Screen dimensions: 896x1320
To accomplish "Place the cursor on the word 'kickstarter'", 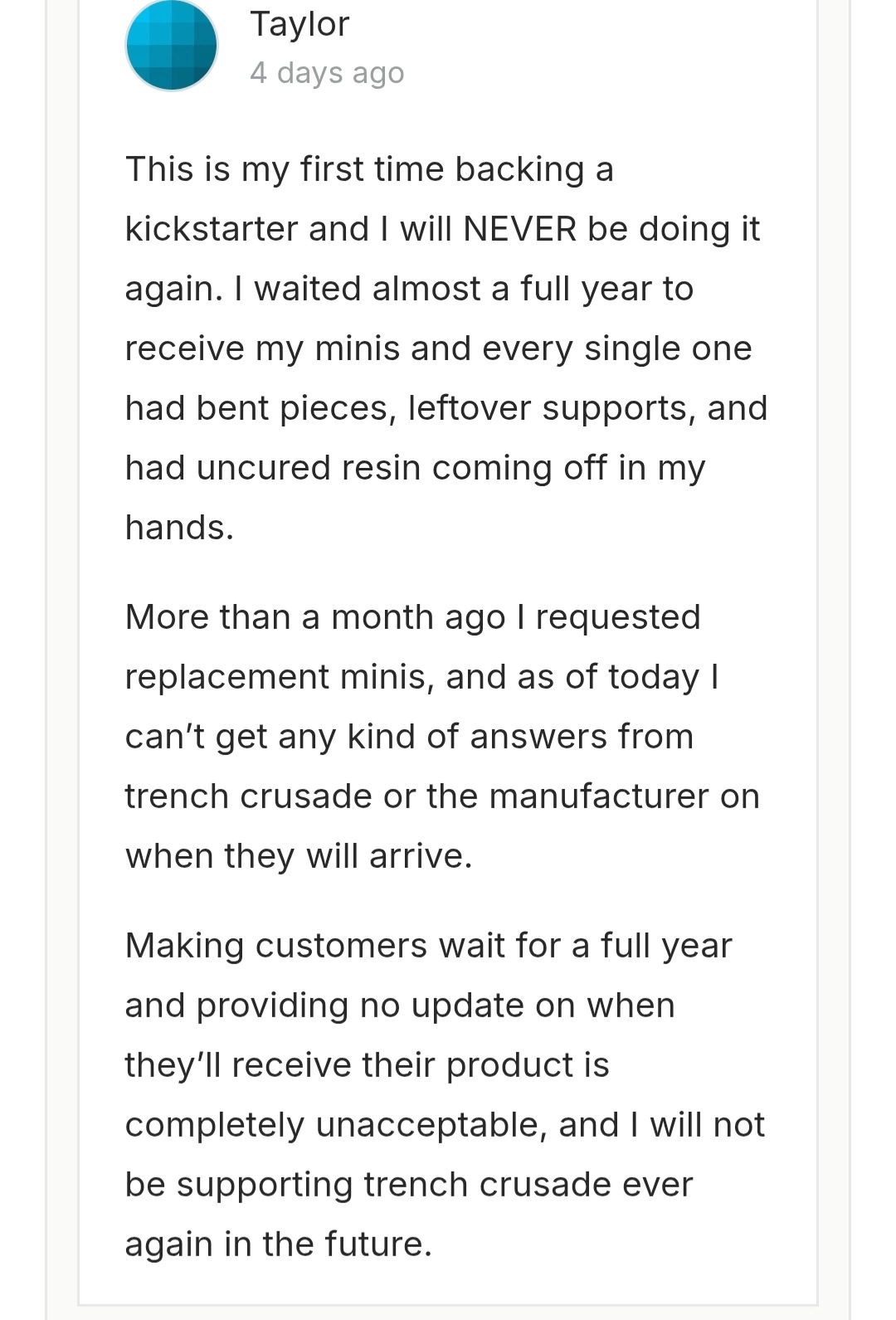I will [211, 229].
